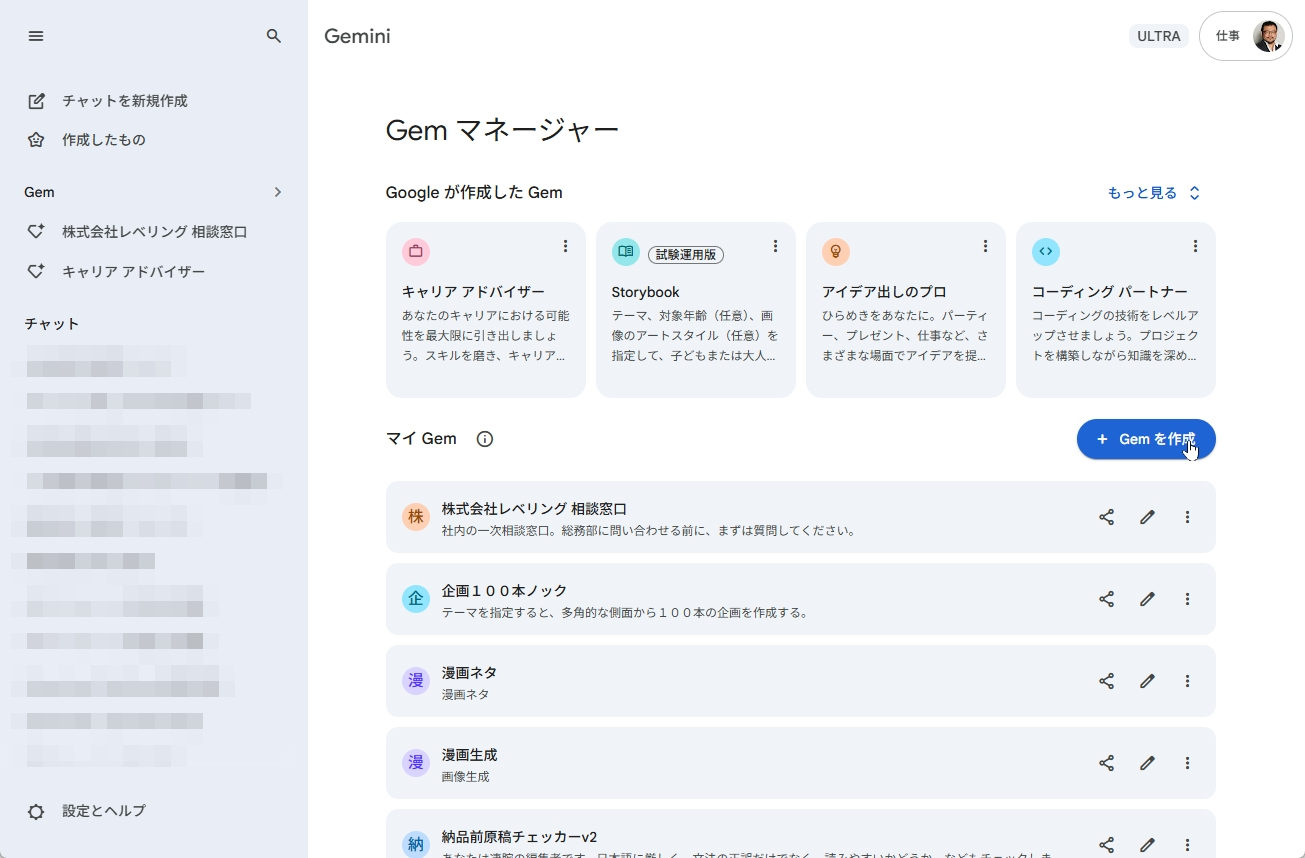This screenshot has height=858, width=1305.
Task: Share the 株式会社レベリング 相談窓口 Gem
Action: point(1106,517)
